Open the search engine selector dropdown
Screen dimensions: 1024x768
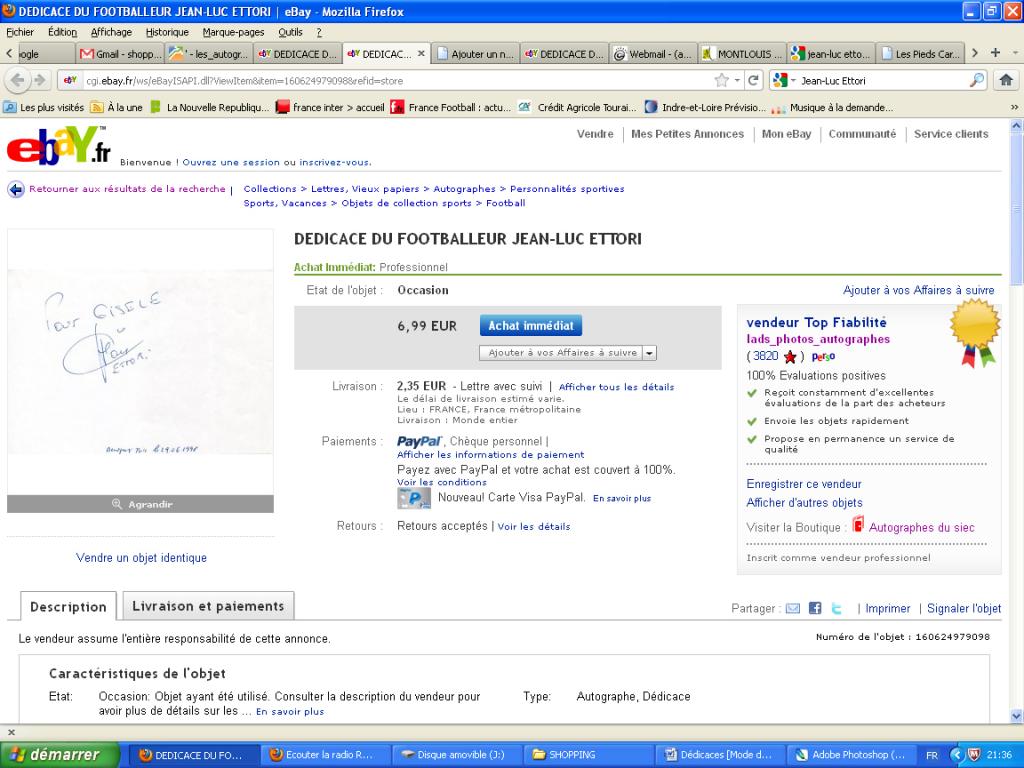(x=785, y=81)
